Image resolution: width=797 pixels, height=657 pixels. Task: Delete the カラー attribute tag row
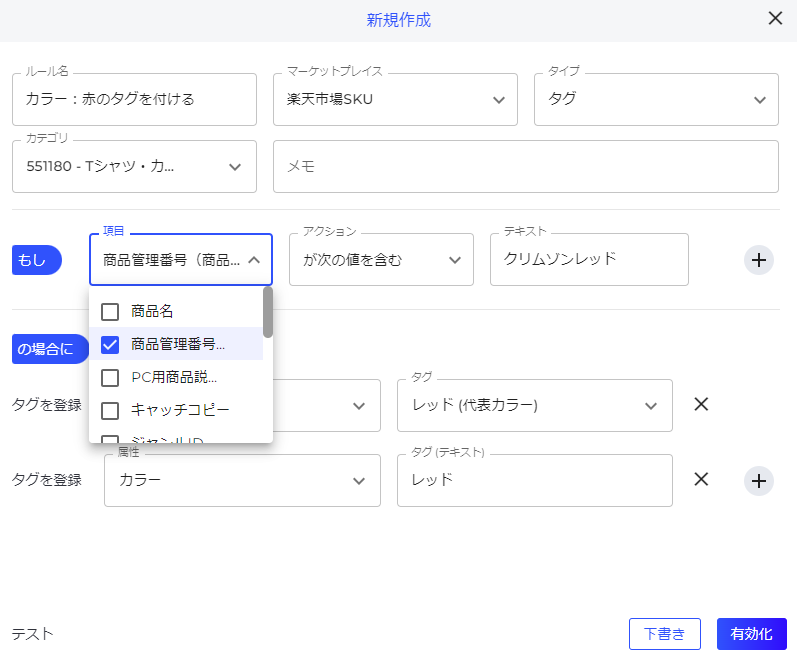pos(701,480)
